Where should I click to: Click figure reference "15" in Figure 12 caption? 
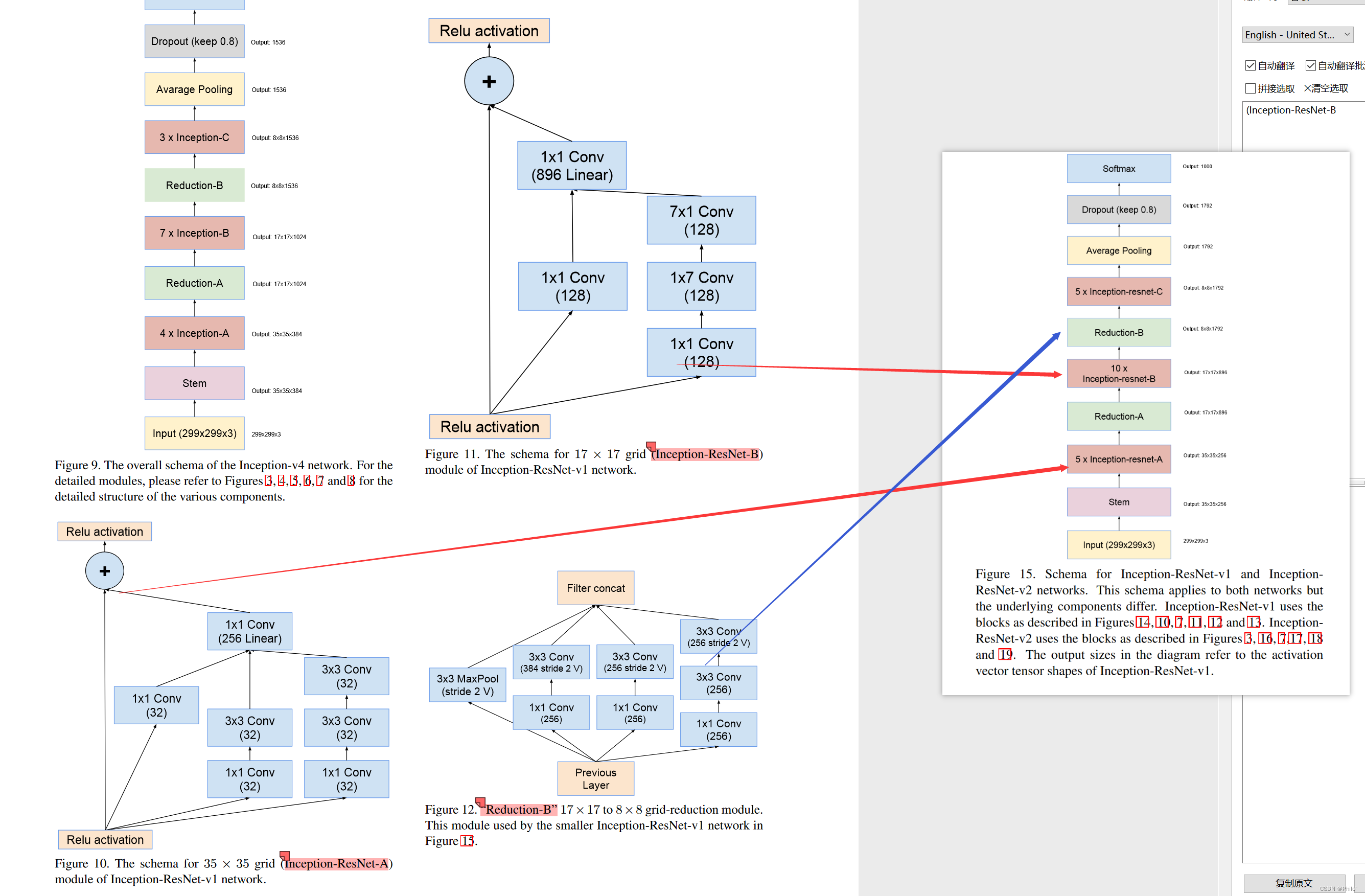(467, 840)
